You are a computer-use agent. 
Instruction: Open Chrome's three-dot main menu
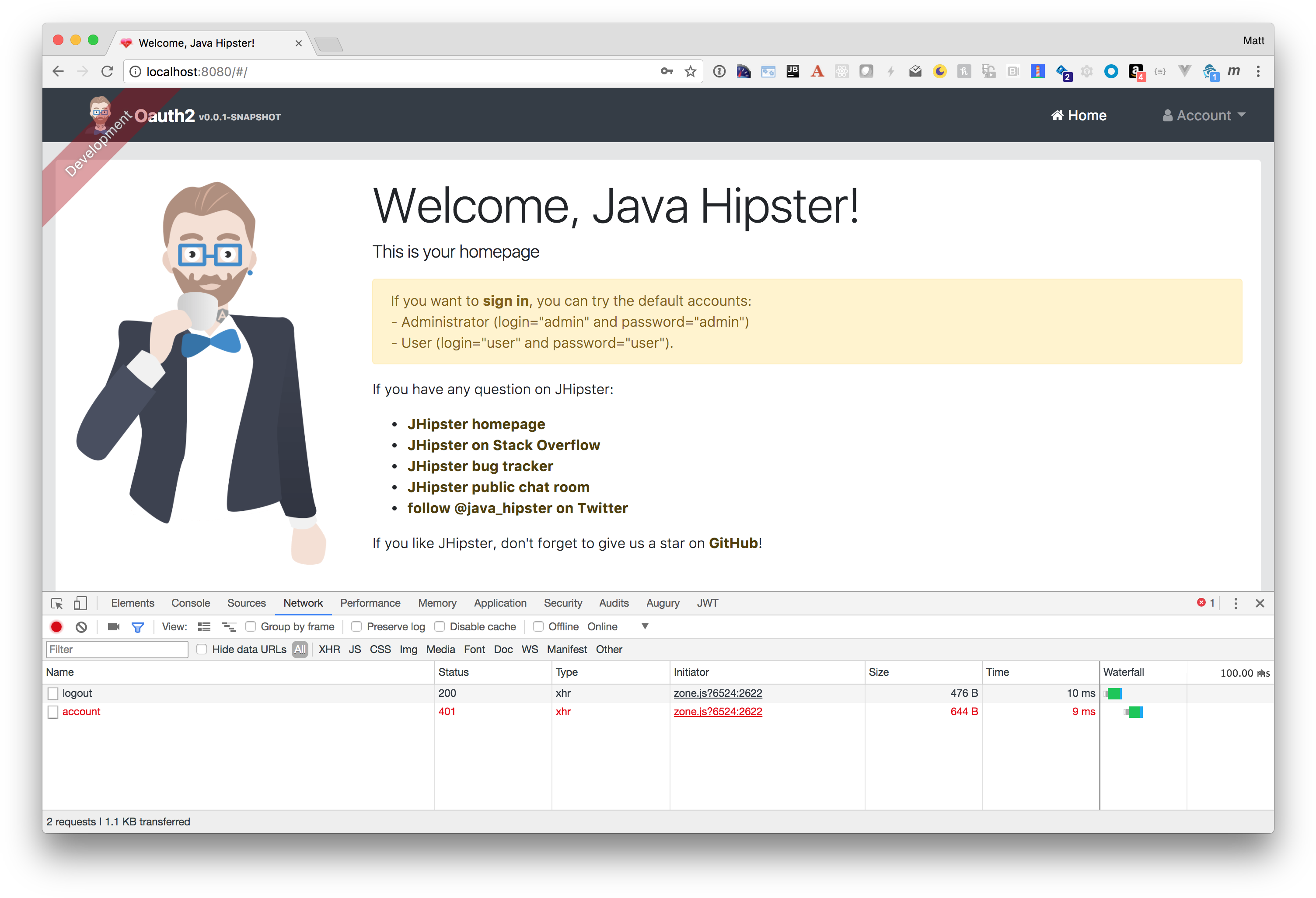(x=1258, y=71)
